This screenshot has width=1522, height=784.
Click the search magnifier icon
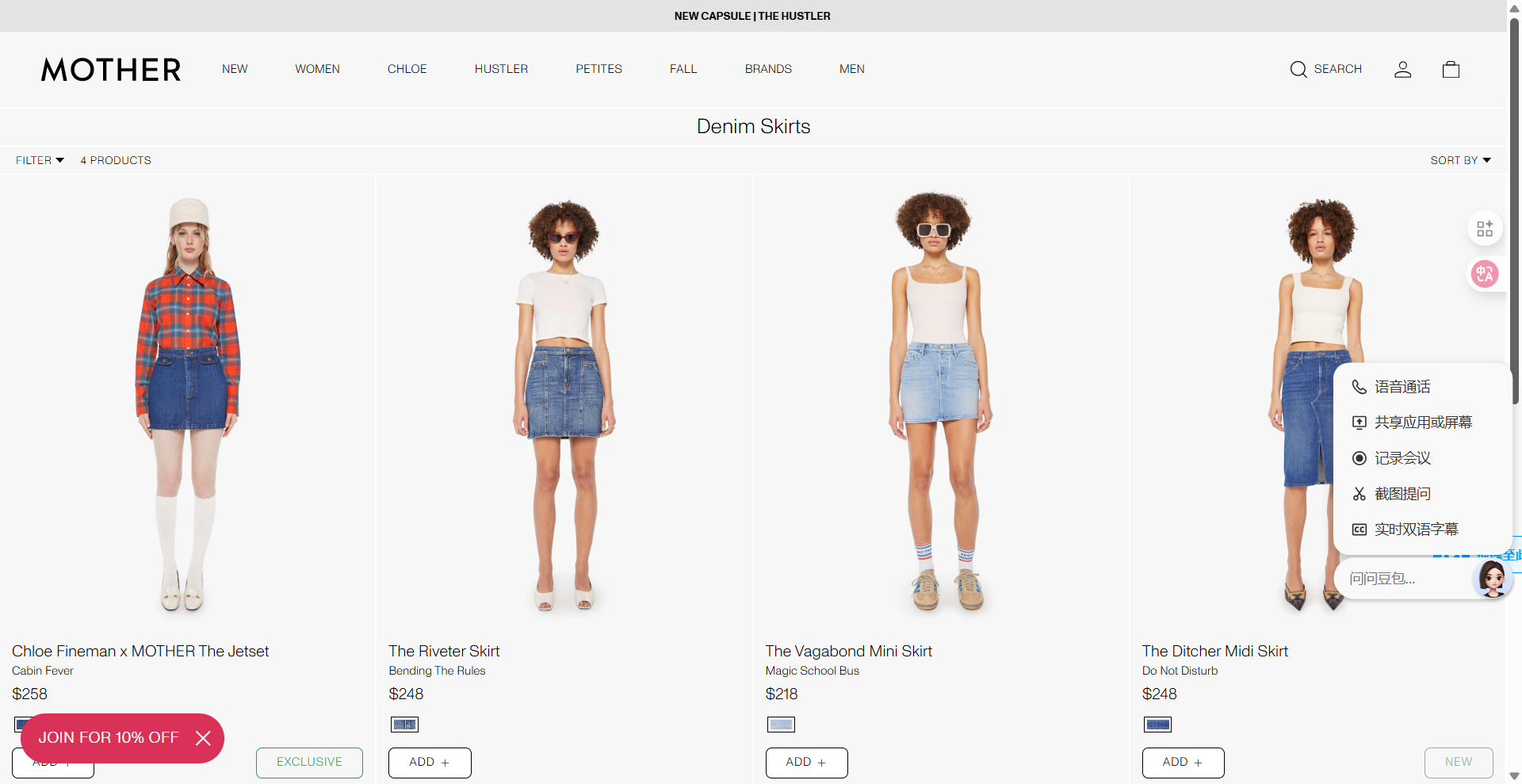1298,70
